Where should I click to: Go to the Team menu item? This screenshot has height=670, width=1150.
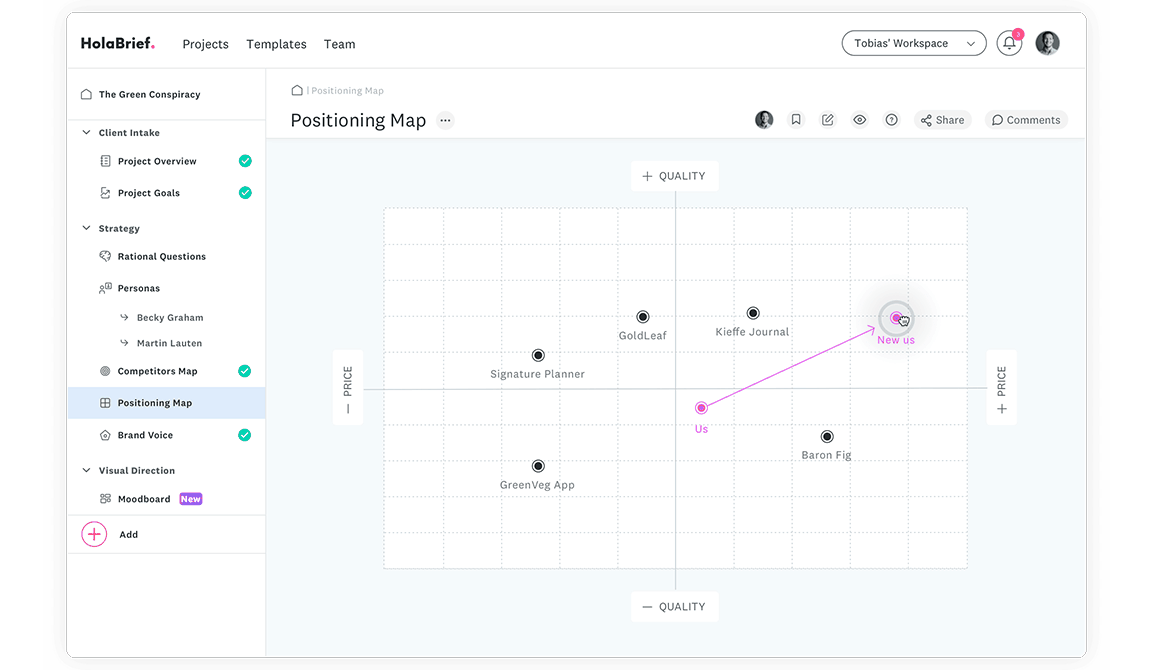point(339,44)
